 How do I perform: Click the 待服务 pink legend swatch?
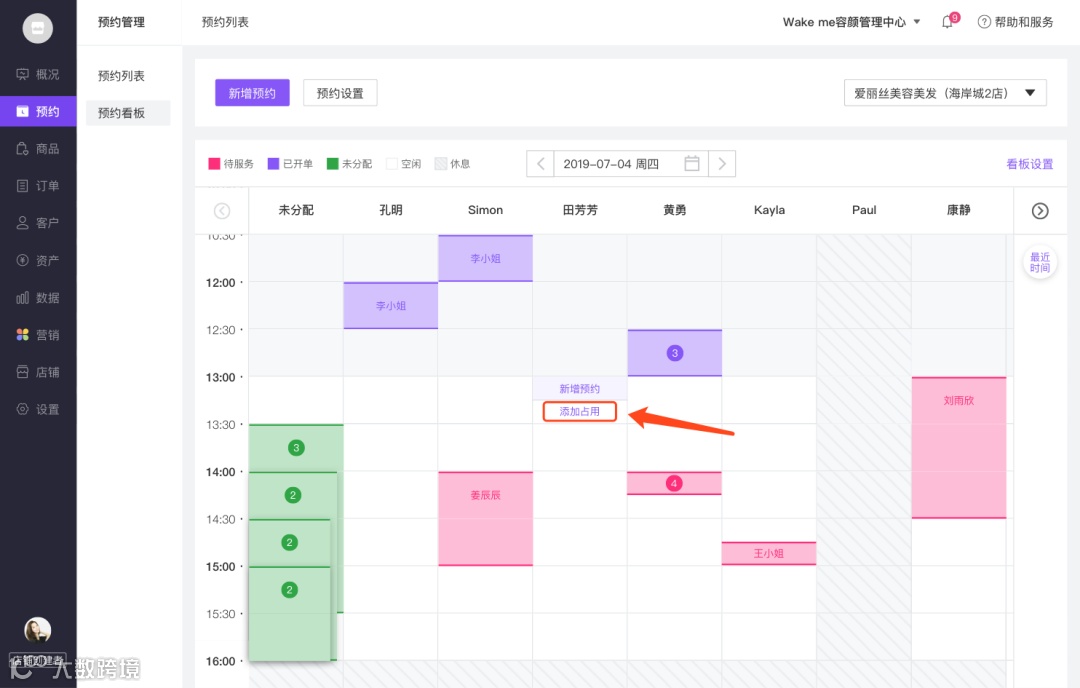(214, 164)
